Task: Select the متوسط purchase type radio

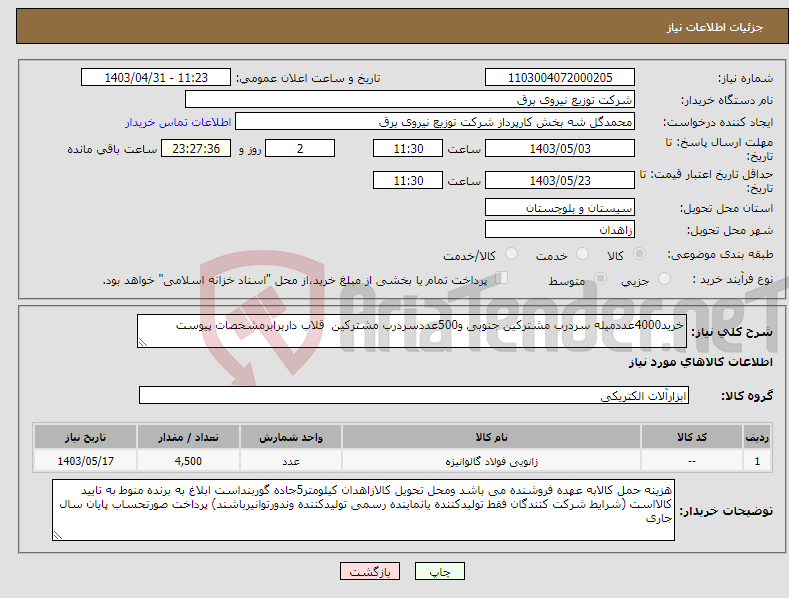Action: (x=600, y=278)
